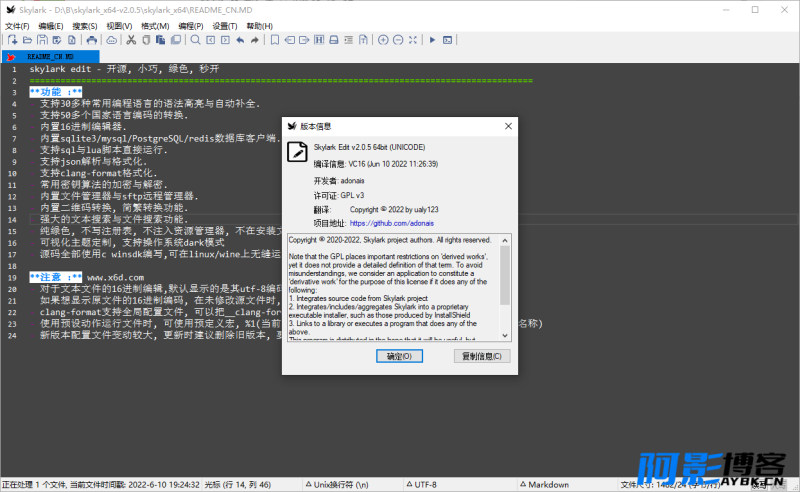The height and width of the screenshot is (492, 800).
Task: Click the Save file toolbar icon
Action: pos(42,40)
